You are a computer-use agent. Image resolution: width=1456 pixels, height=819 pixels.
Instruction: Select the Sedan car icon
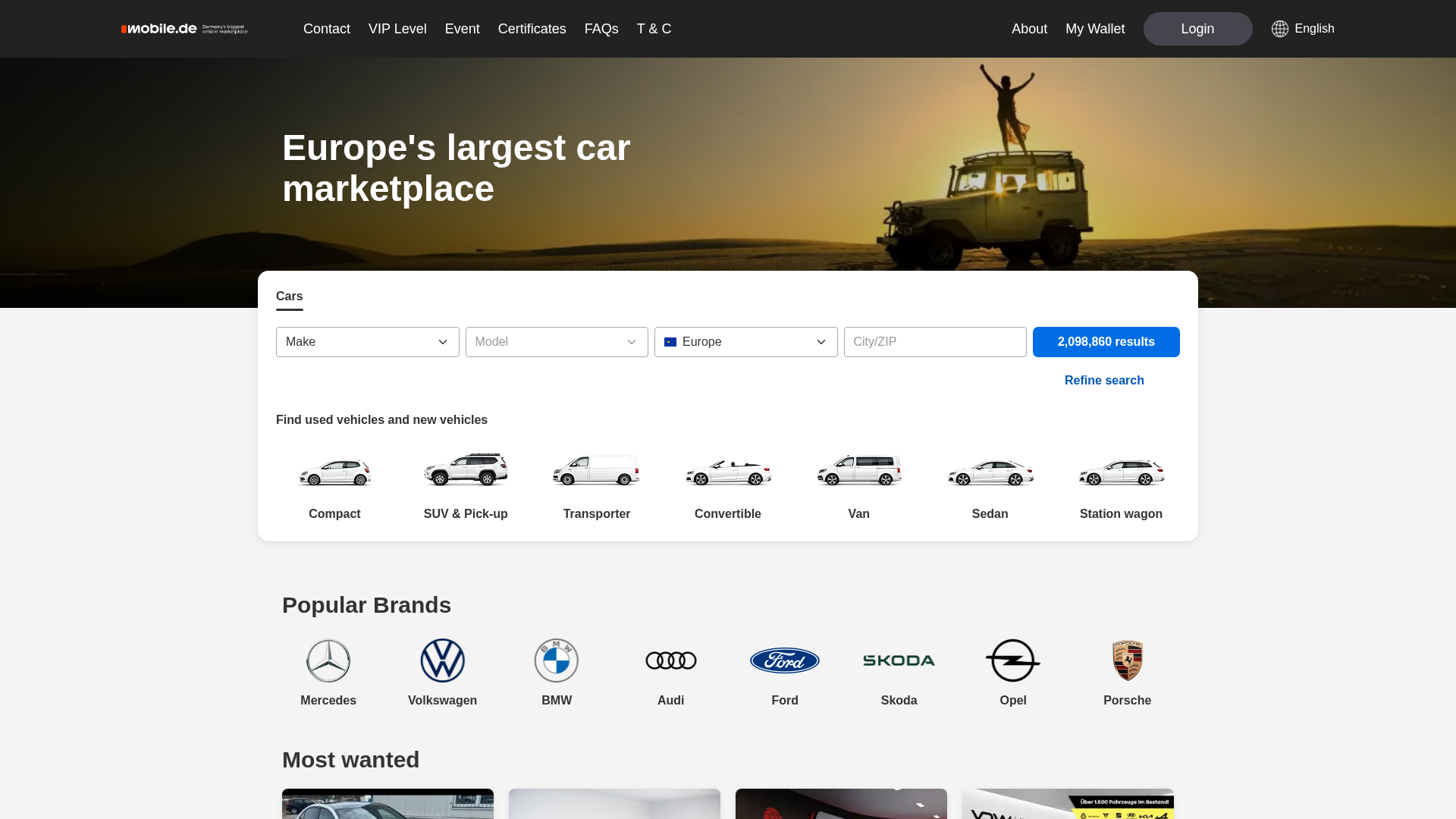990,472
